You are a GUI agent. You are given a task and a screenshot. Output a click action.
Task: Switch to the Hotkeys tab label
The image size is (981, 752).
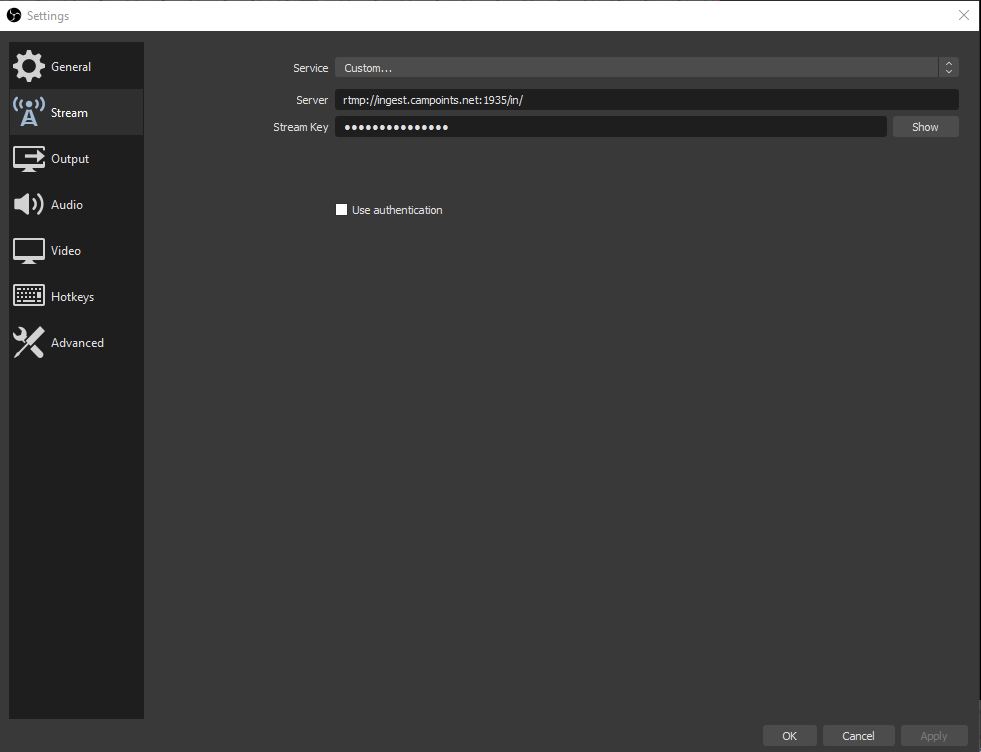point(73,297)
